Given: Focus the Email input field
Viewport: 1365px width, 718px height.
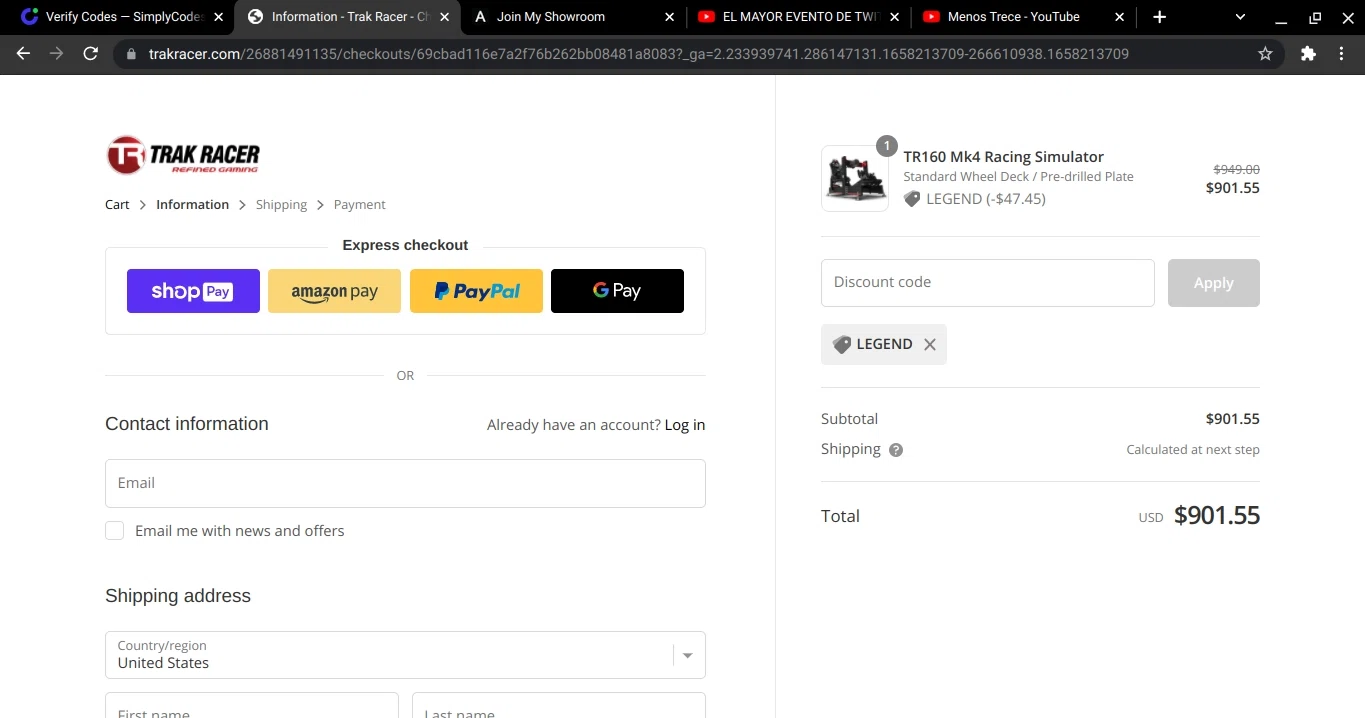Looking at the screenshot, I should [405, 483].
